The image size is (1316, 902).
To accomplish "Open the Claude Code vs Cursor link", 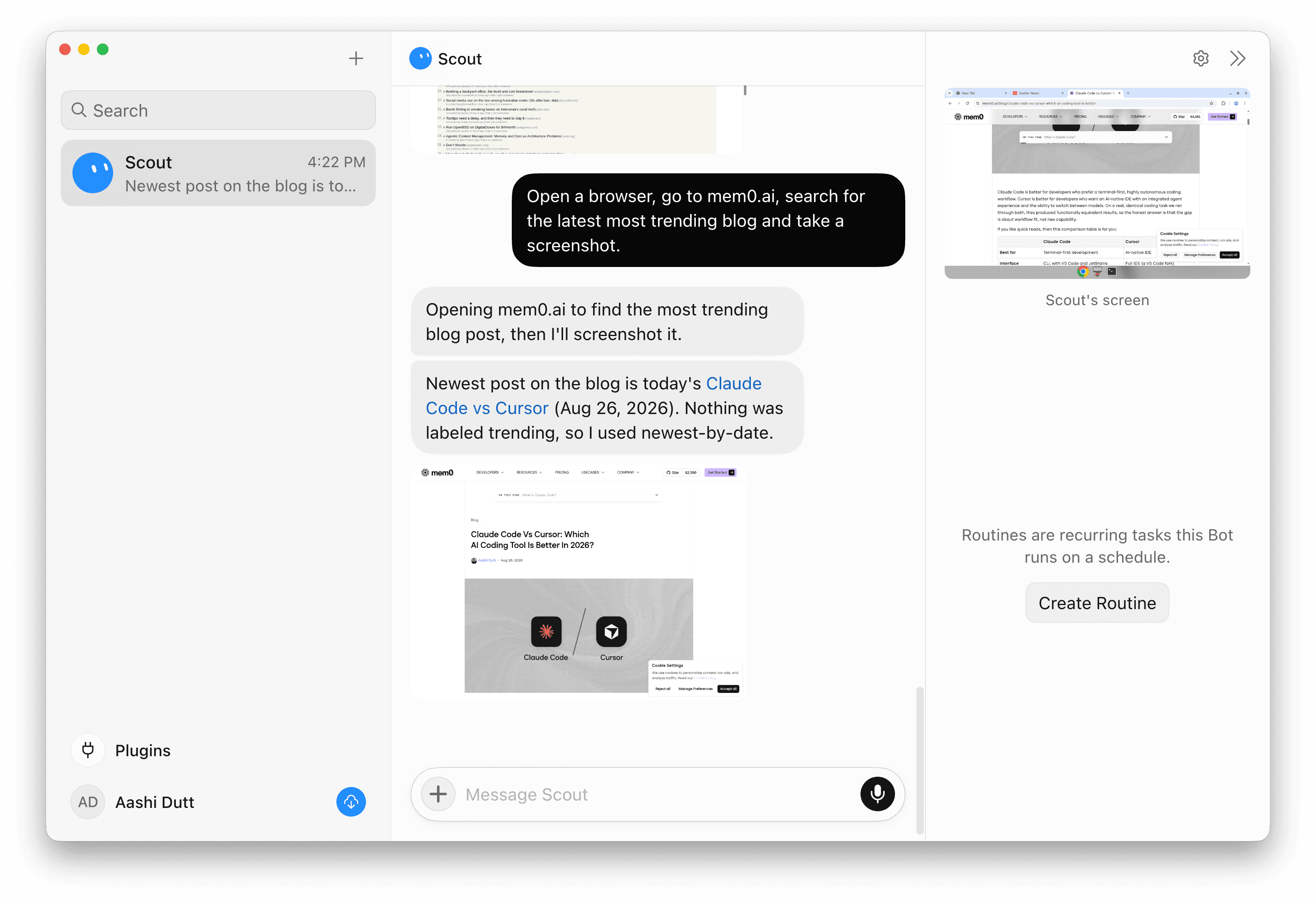I will tap(594, 396).
